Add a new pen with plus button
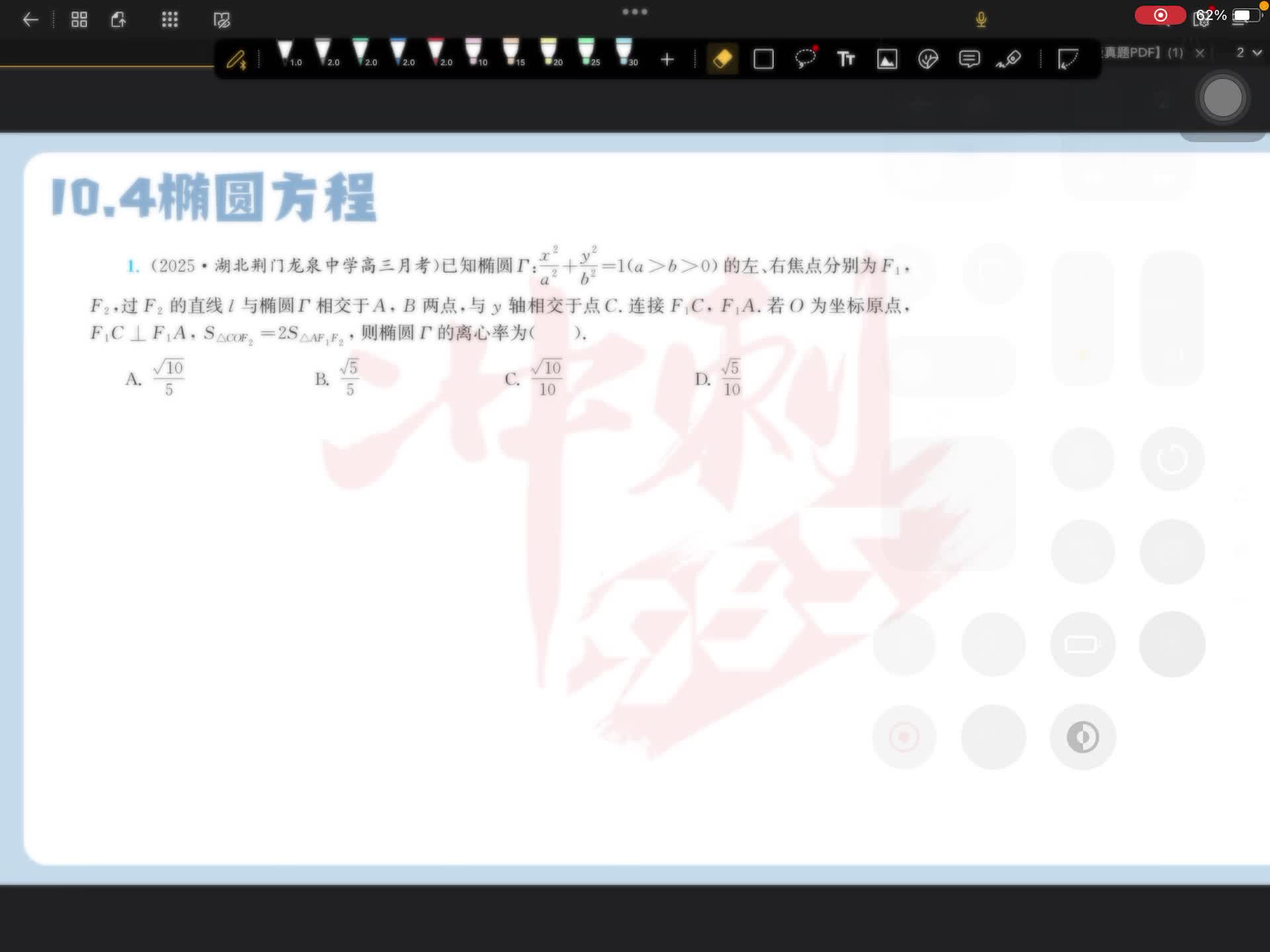This screenshot has width=1270, height=952. [x=667, y=59]
